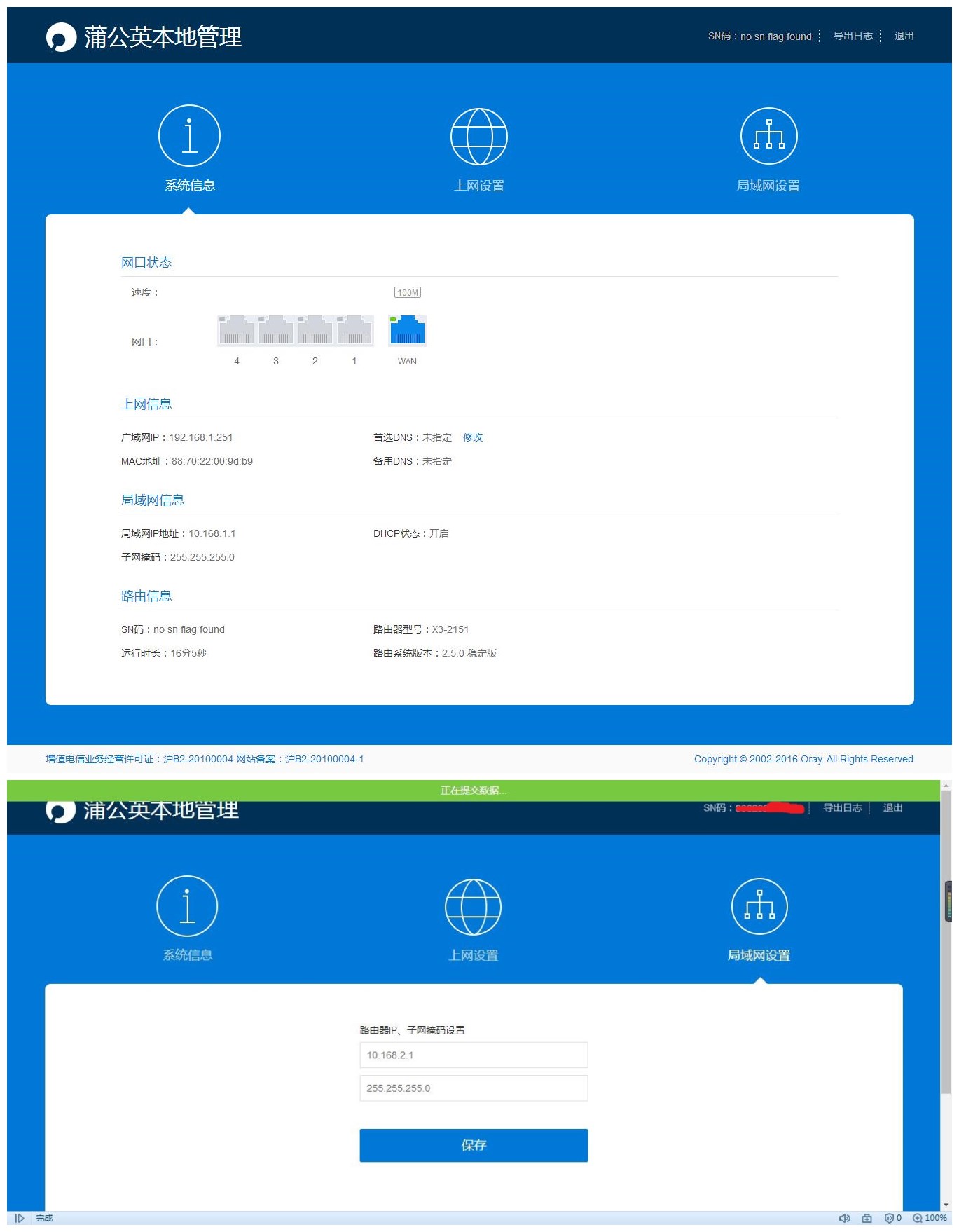This screenshot has height=1232, width=959.
Task: Open the 100% zoom control in the status bar
Action: pos(930,1218)
